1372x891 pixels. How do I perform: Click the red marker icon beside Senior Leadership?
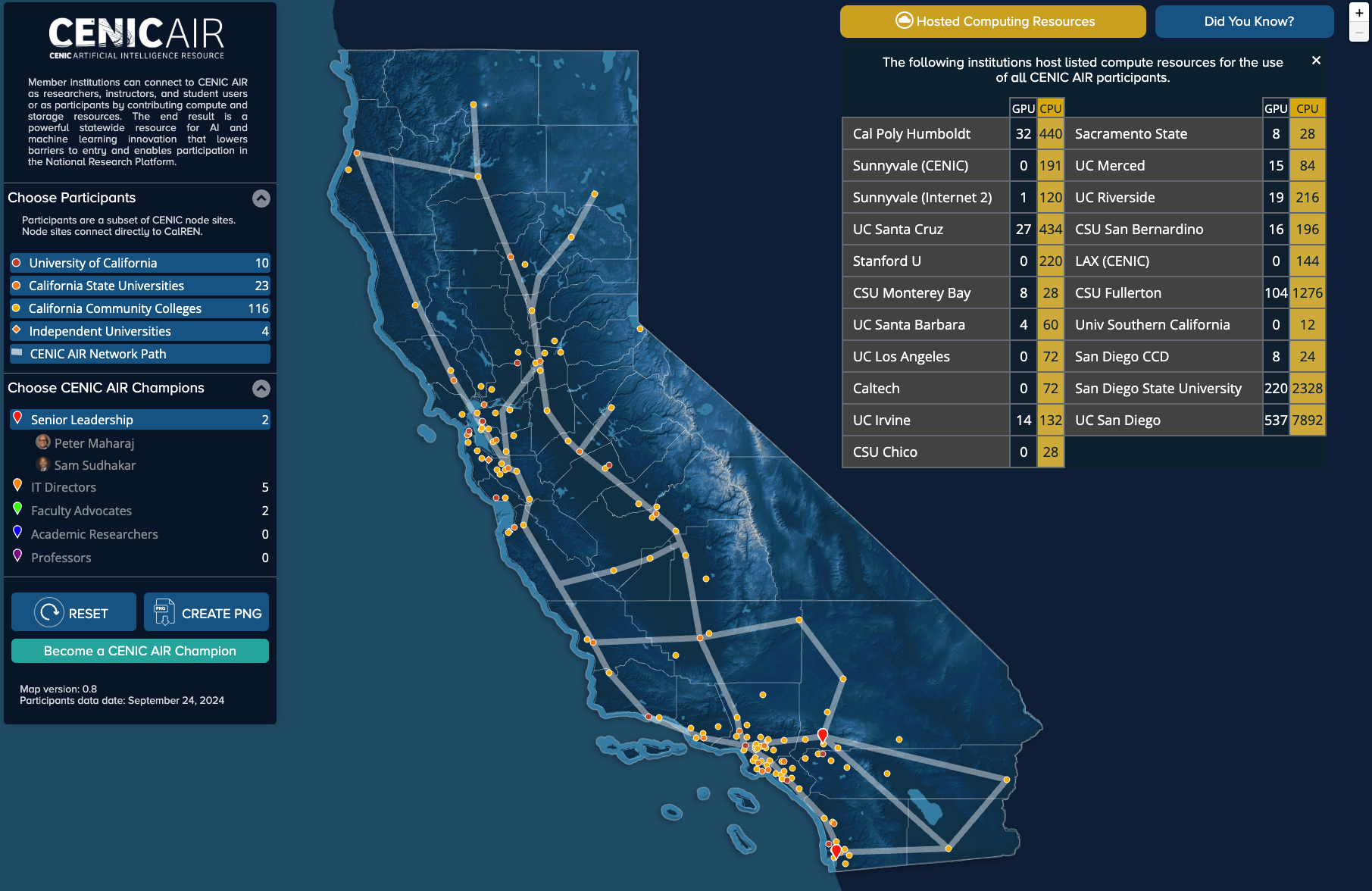pos(17,417)
